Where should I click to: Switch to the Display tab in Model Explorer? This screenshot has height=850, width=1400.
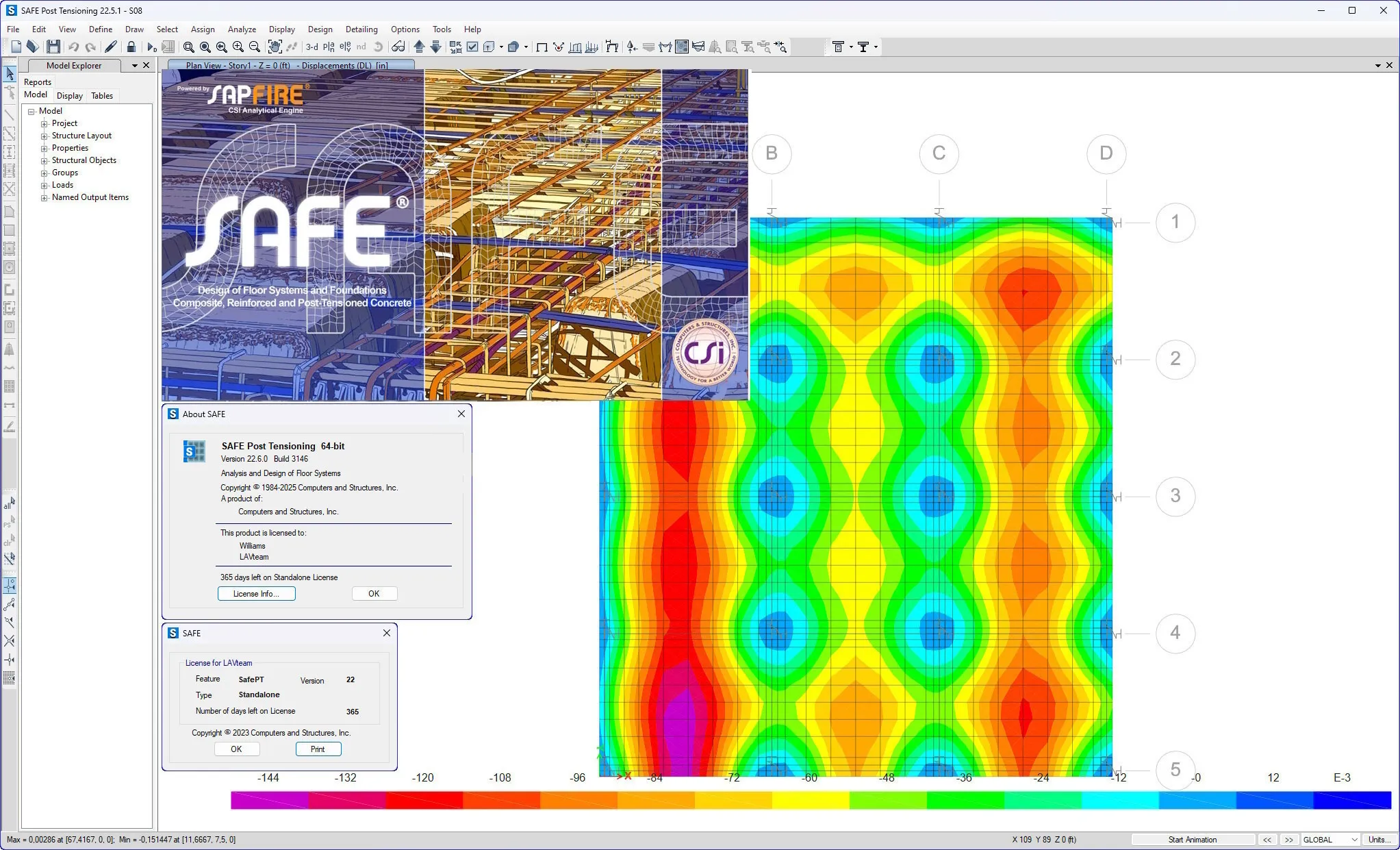[70, 96]
